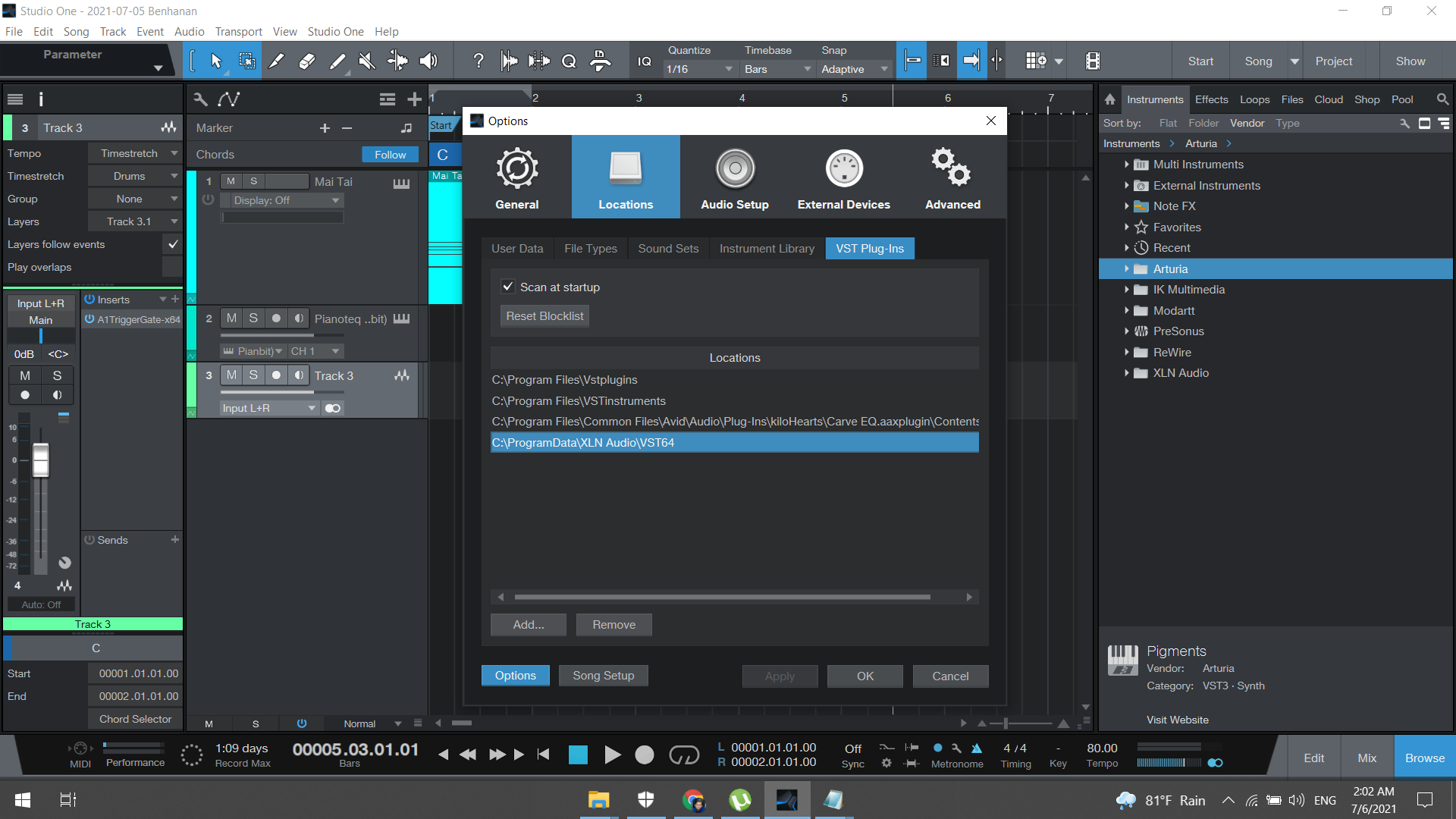
Task: Select the eraser tool icon
Action: point(308,62)
